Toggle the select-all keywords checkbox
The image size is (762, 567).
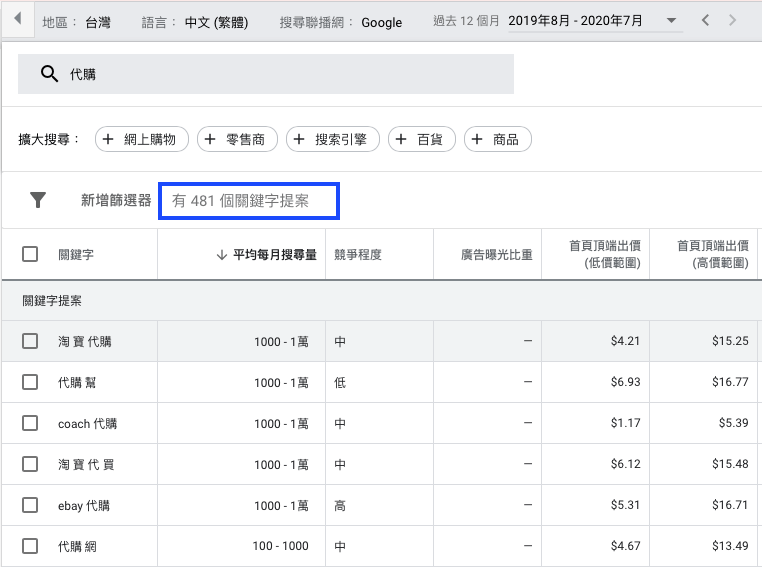pyautogui.click(x=30, y=255)
